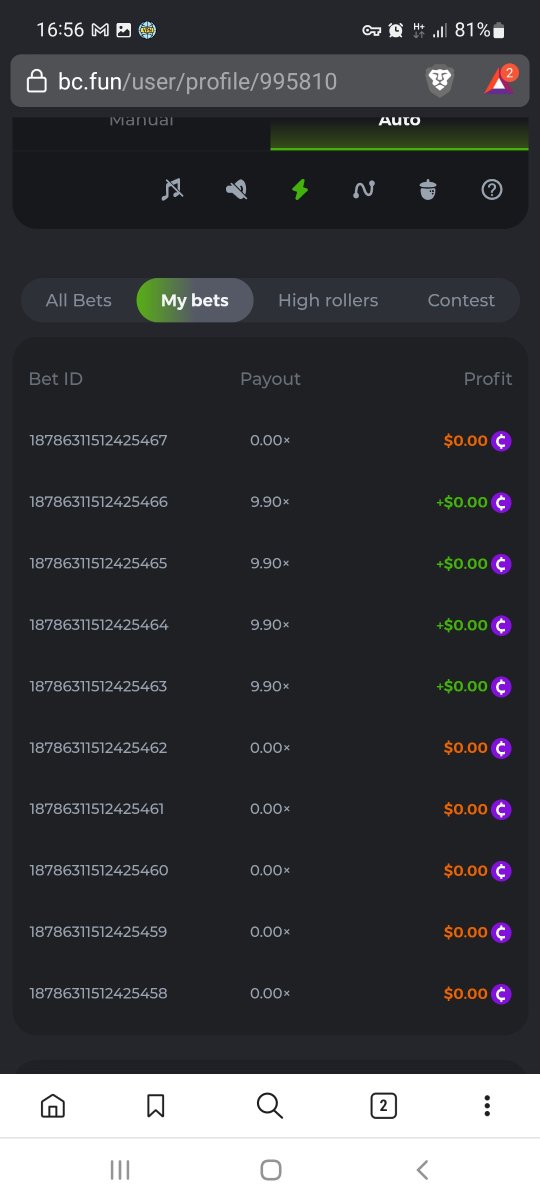Toggle the green lightning turbo mode icon

pyautogui.click(x=300, y=189)
